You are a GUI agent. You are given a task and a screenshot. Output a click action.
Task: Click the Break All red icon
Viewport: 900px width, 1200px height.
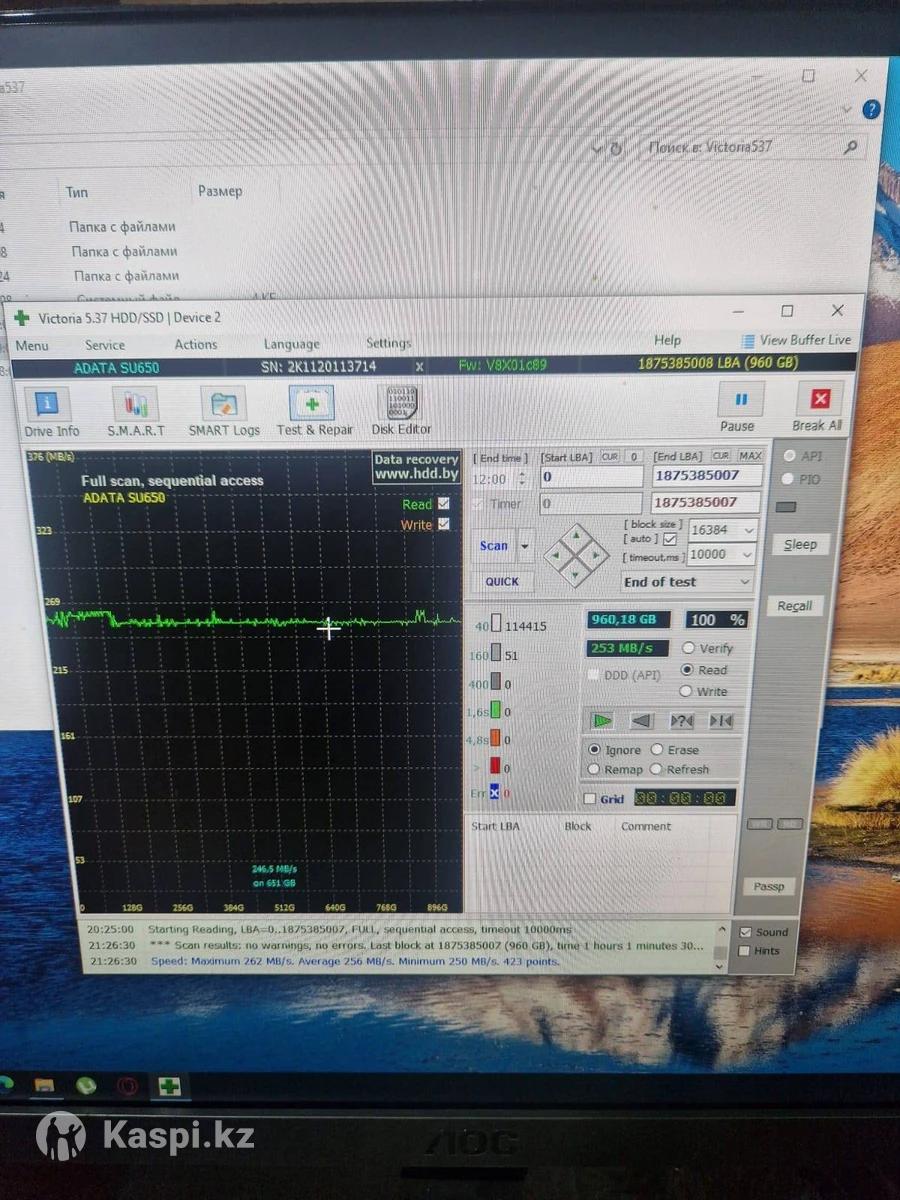[x=819, y=400]
